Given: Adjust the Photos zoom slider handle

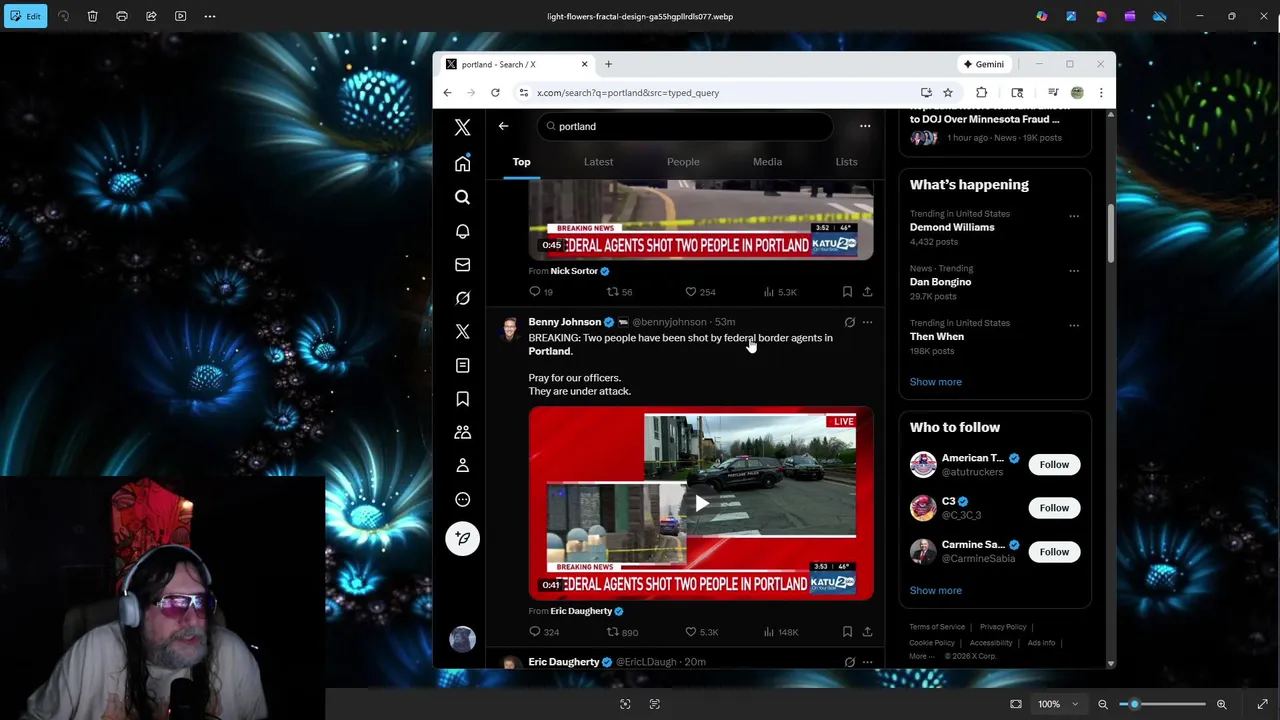Looking at the screenshot, I should (1134, 704).
